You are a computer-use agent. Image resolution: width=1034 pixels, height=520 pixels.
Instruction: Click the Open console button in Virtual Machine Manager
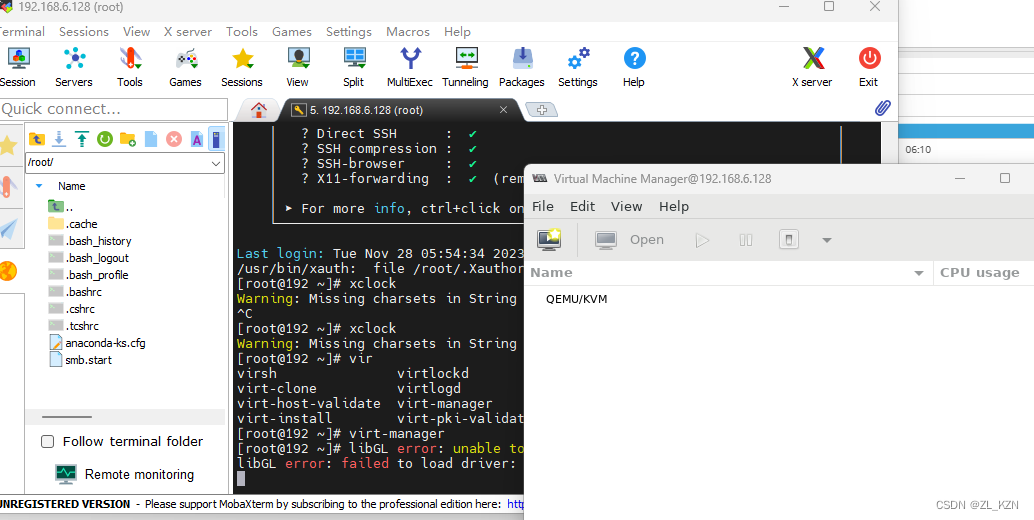[630, 240]
